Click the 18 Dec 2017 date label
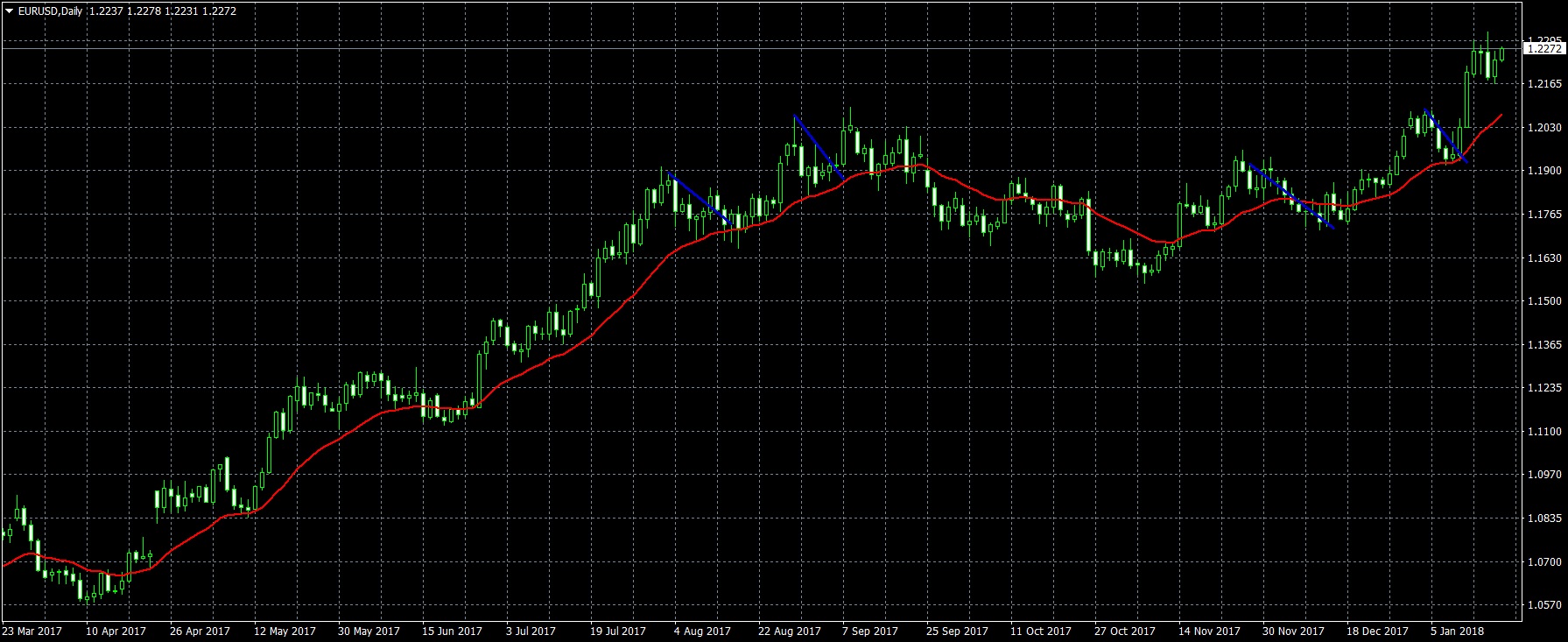Image resolution: width=1568 pixels, height=642 pixels. [x=1377, y=631]
